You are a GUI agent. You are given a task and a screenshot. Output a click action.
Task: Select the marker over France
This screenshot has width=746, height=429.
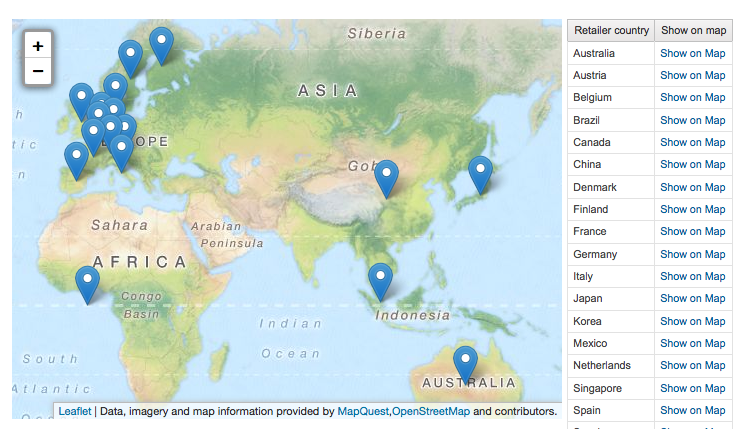point(93,137)
